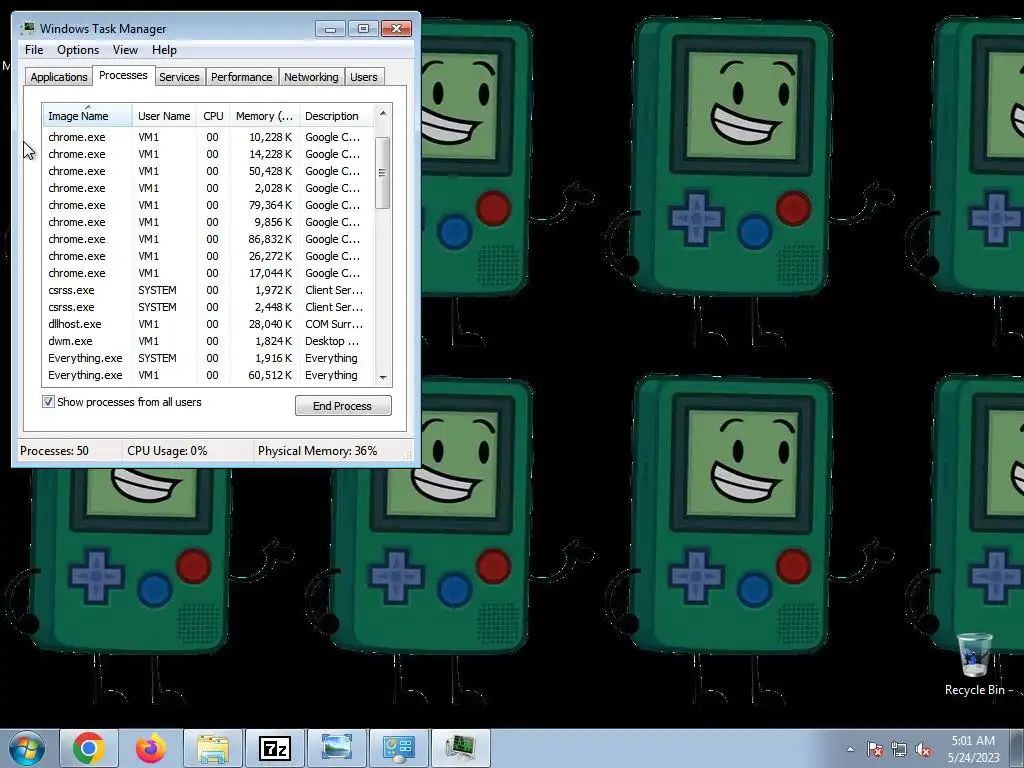Open Firefox from the taskbar
The height and width of the screenshot is (768, 1024).
tap(151, 748)
